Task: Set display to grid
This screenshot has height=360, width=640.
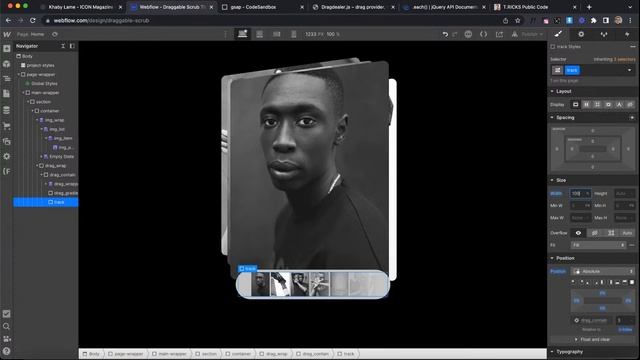Action: 598,104
